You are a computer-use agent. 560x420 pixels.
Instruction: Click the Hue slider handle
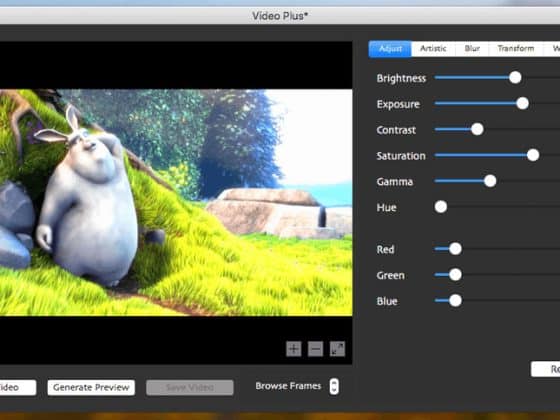pyautogui.click(x=441, y=207)
